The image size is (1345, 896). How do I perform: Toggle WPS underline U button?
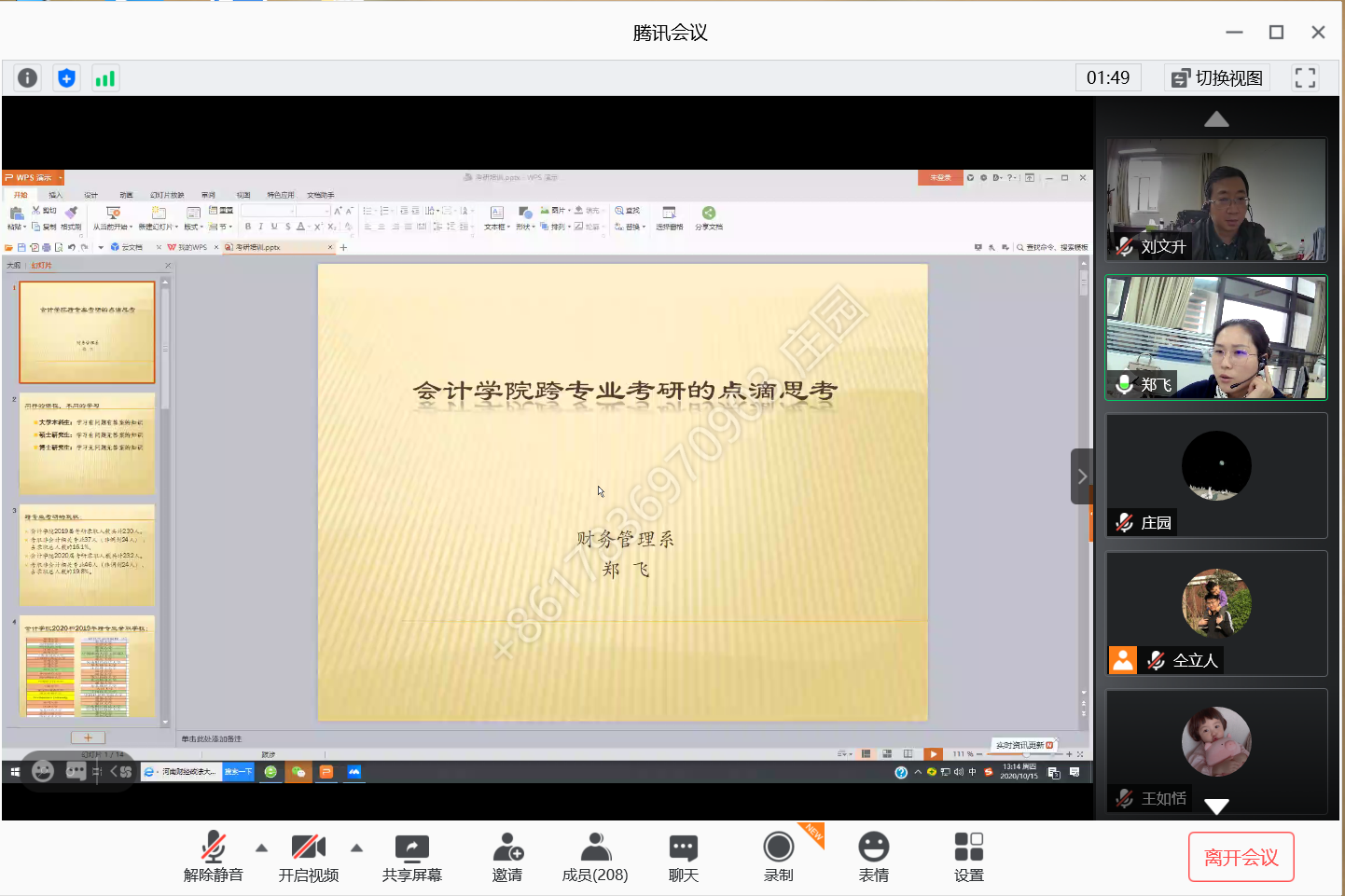(x=274, y=227)
